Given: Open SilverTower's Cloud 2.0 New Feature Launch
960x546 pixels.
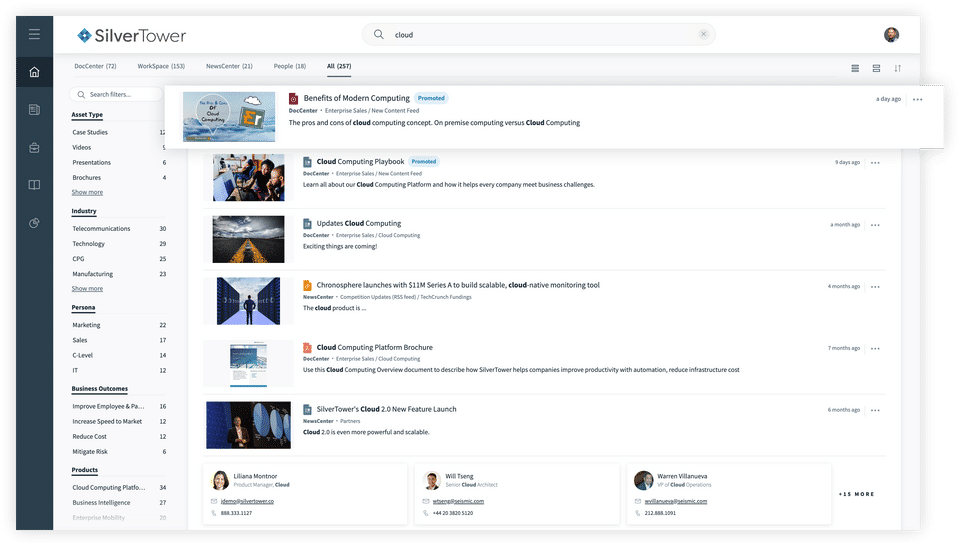Looking at the screenshot, I should tap(386, 409).
